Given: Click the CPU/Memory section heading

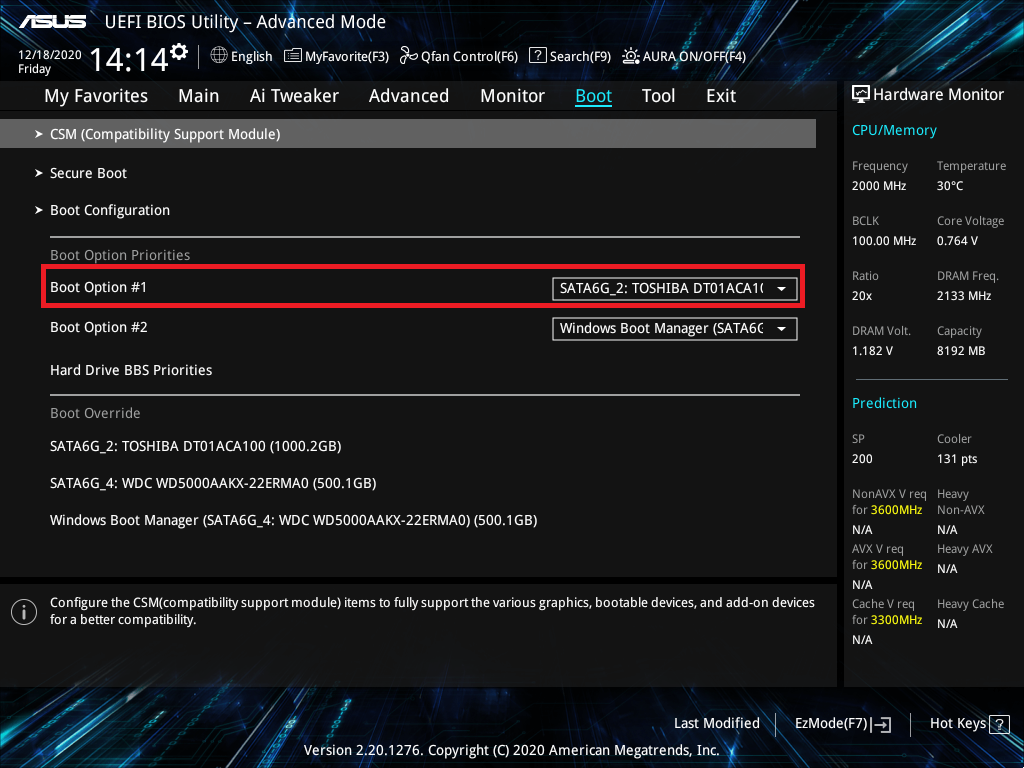Looking at the screenshot, I should 894,131.
